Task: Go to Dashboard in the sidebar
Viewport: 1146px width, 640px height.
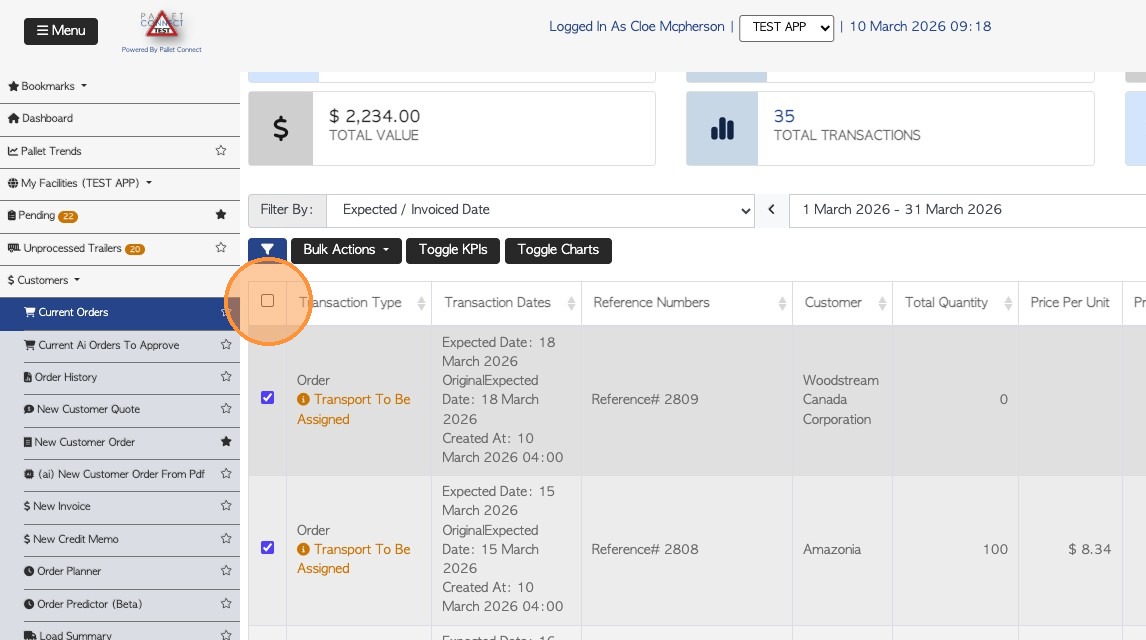Action: (x=47, y=118)
